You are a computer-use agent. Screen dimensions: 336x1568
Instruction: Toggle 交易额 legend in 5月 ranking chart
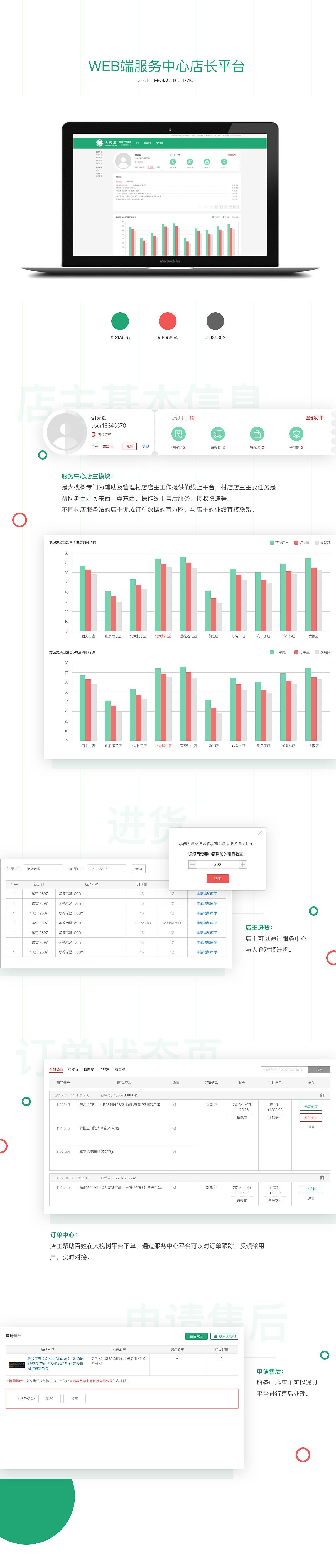click(323, 652)
